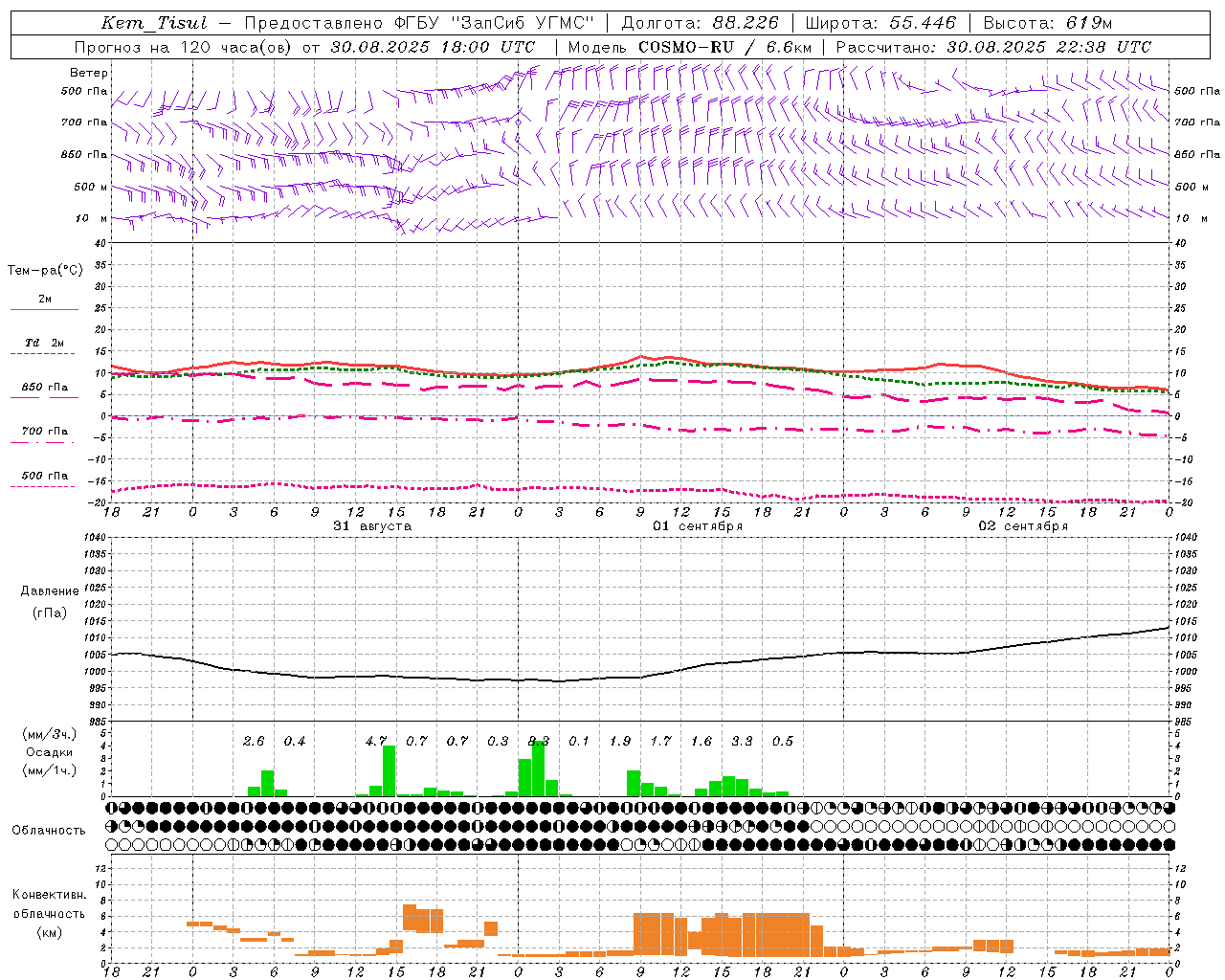Click the Облачность cloud cover label
The image size is (1225, 980).
coord(49,831)
